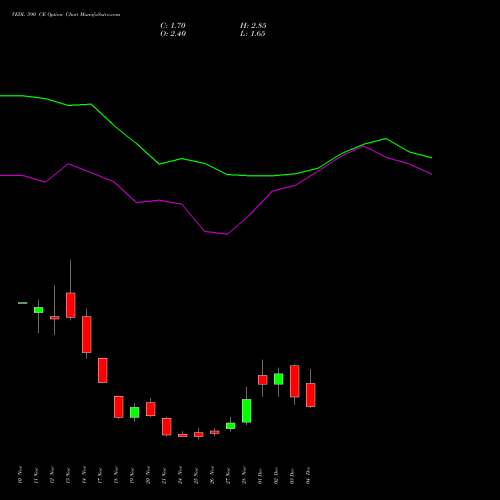Click the 02 Dec date label
The image size is (500, 500).
click(276, 475)
